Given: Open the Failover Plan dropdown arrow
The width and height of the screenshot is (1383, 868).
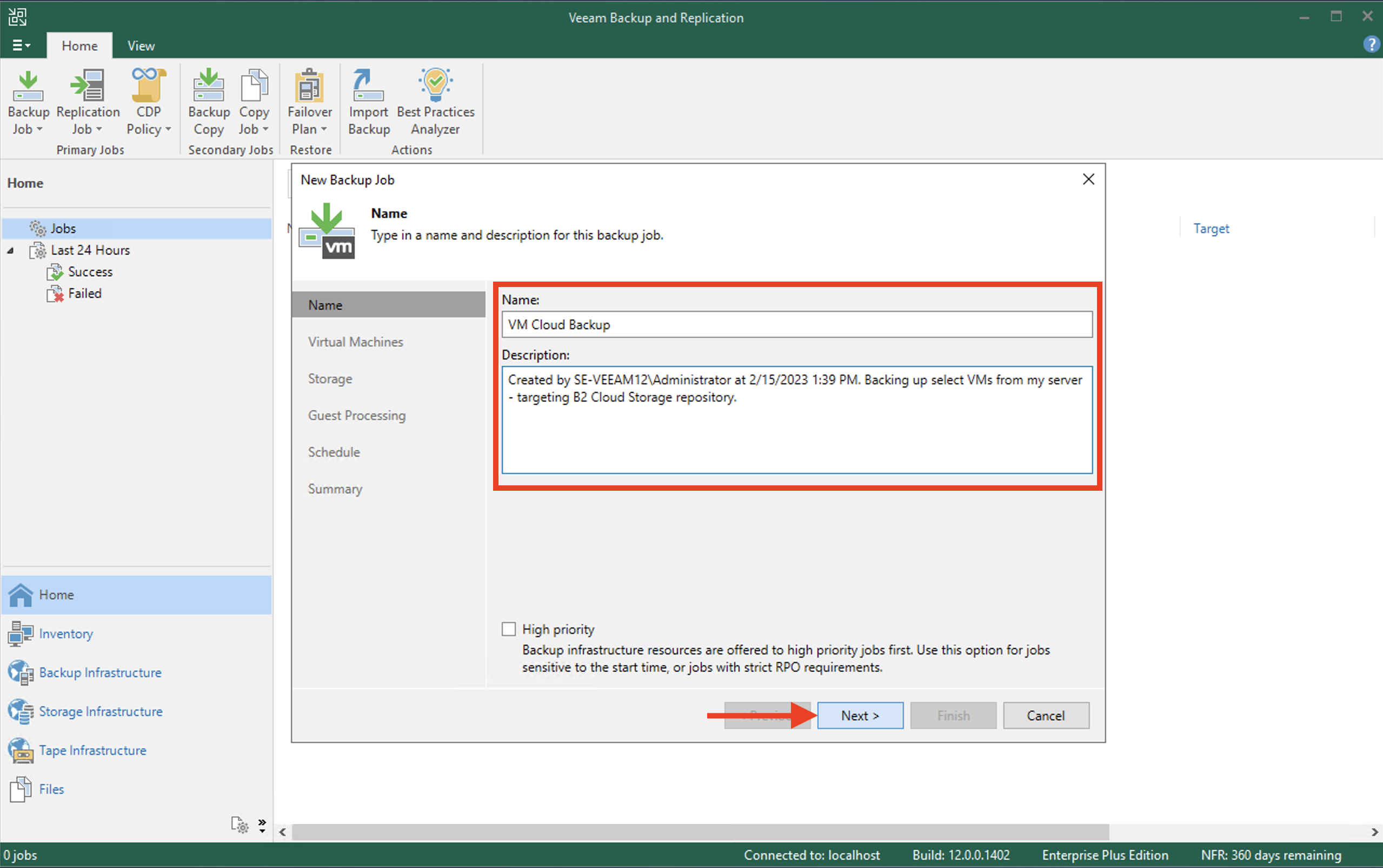Looking at the screenshot, I should coord(324,129).
